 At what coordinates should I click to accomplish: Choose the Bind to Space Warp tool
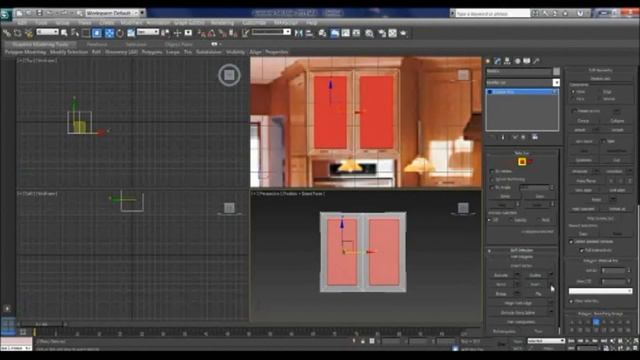coord(28,33)
